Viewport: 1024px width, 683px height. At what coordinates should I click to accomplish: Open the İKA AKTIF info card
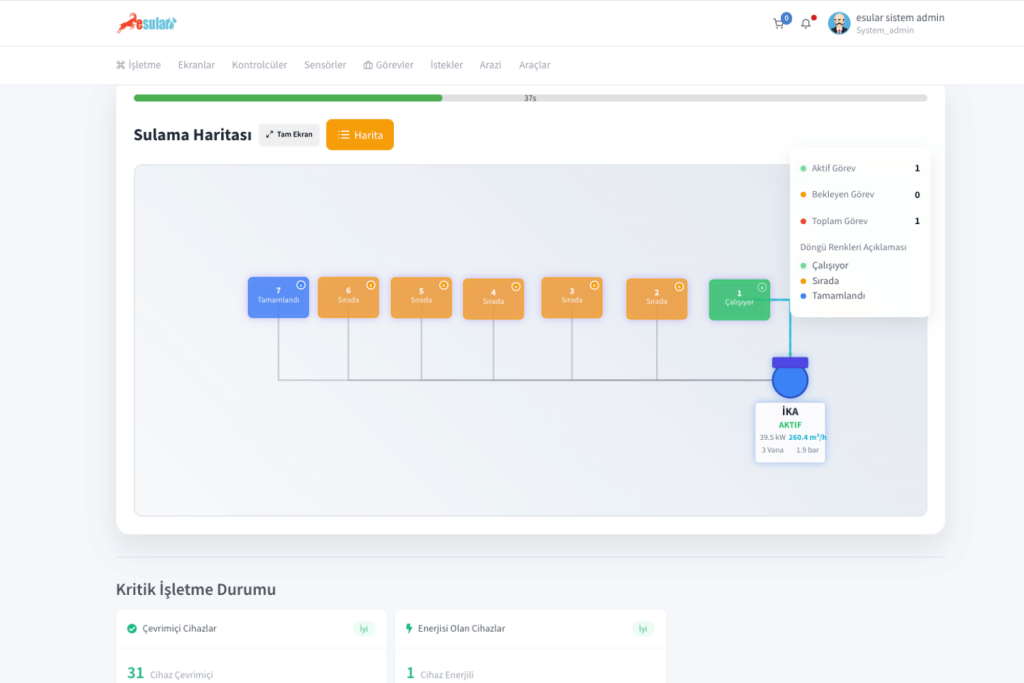pos(790,431)
